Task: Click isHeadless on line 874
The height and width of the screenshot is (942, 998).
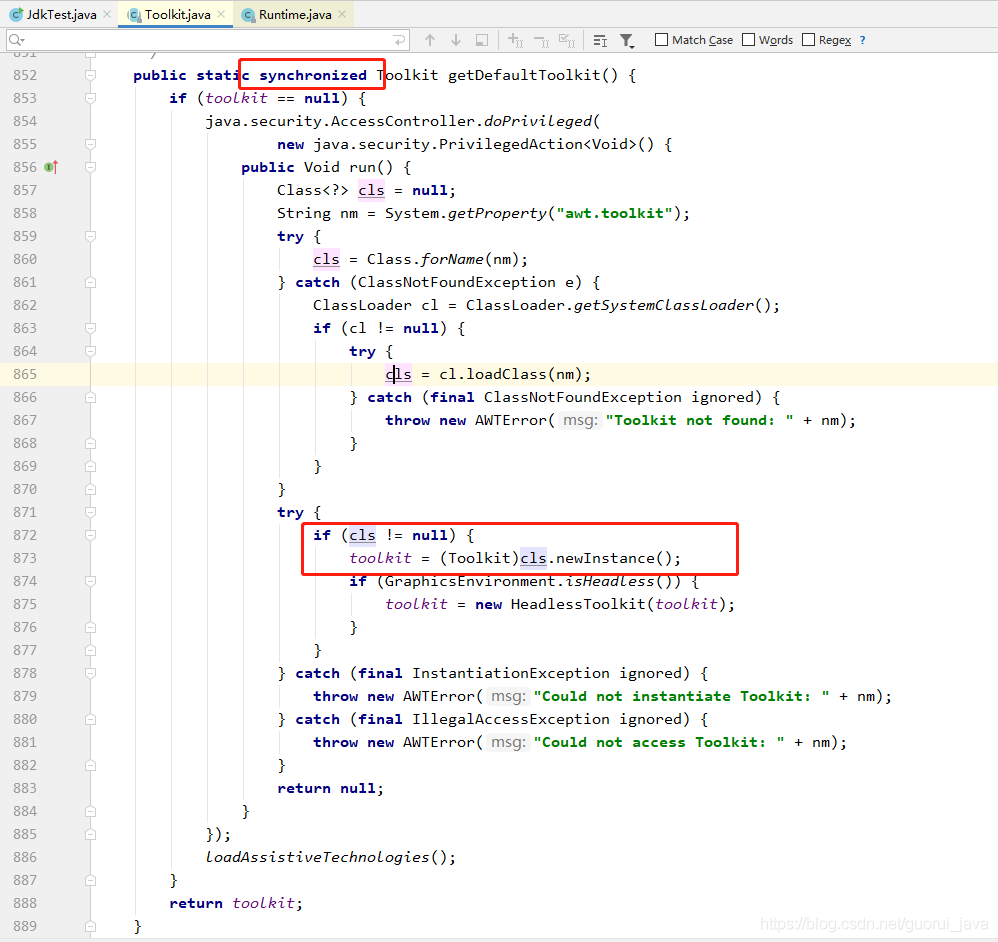Action: [x=610, y=581]
